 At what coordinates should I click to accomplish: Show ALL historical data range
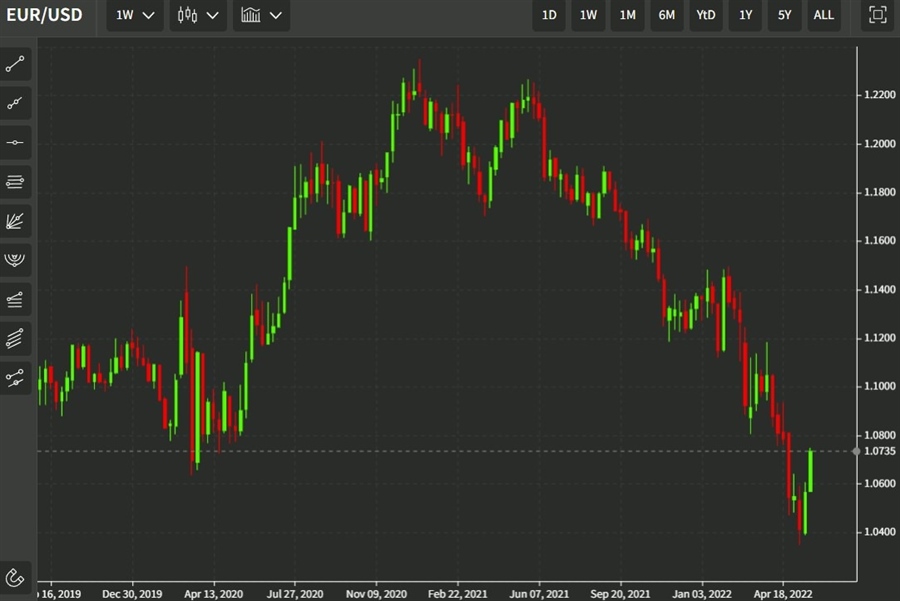pyautogui.click(x=823, y=15)
